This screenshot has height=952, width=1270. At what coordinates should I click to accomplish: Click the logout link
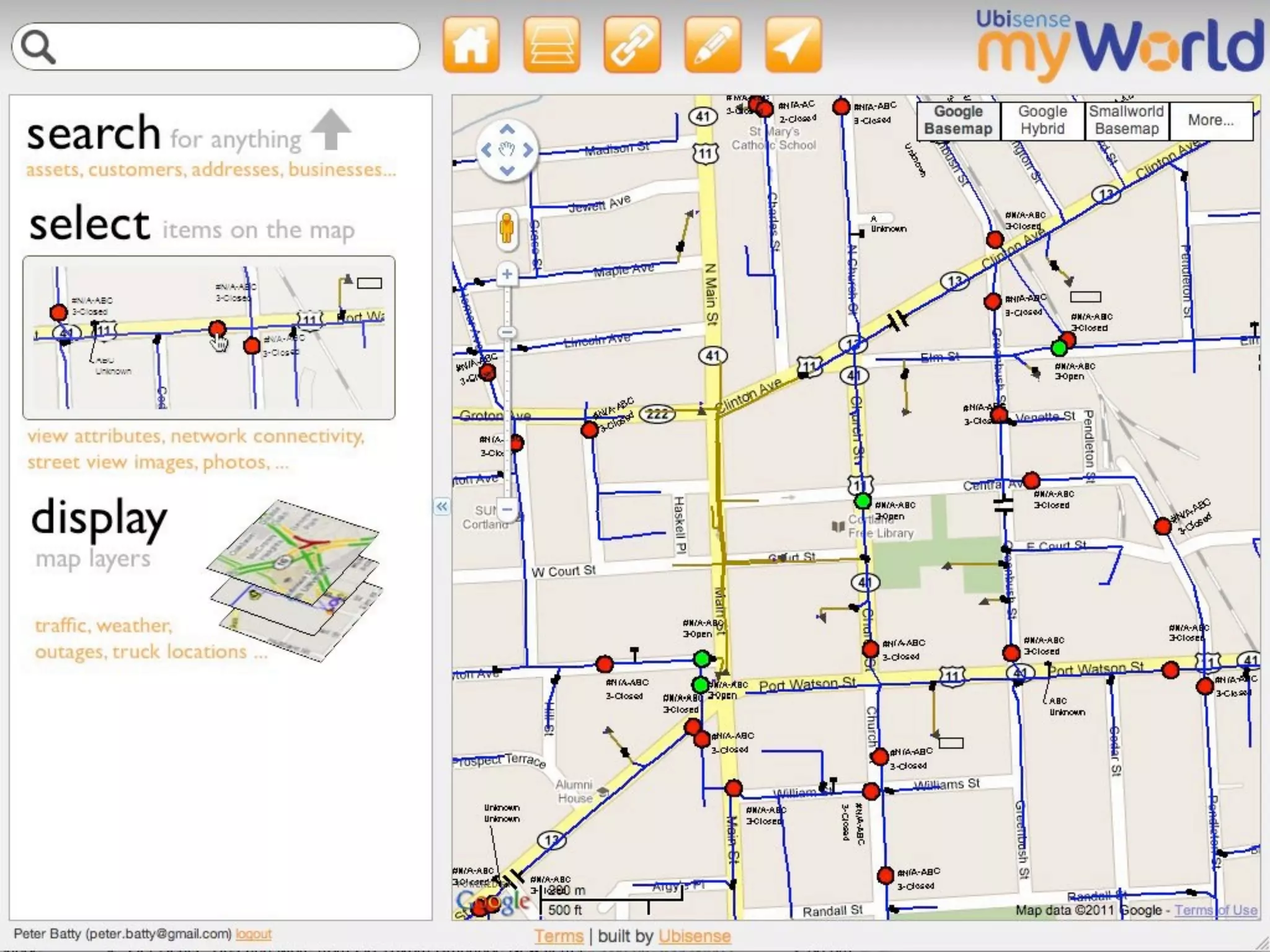coord(254,934)
